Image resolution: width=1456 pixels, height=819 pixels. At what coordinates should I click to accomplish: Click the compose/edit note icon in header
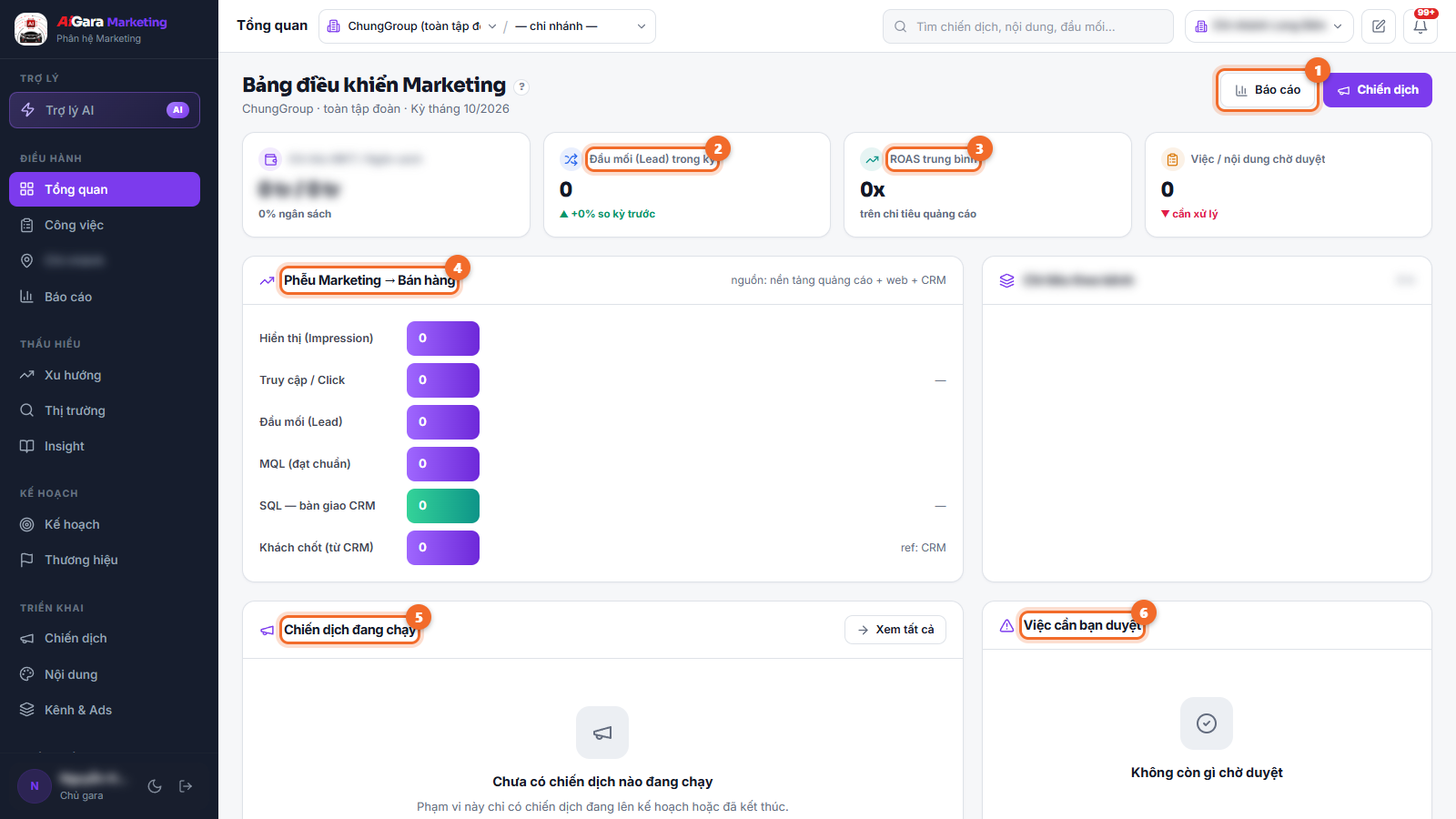click(1379, 26)
